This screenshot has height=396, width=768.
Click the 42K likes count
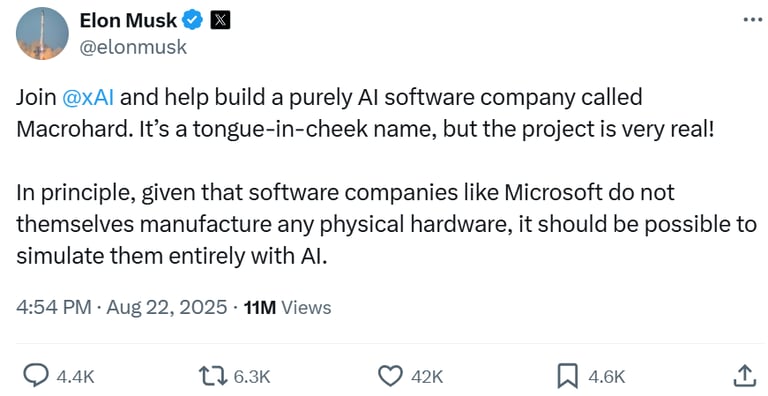(x=427, y=376)
